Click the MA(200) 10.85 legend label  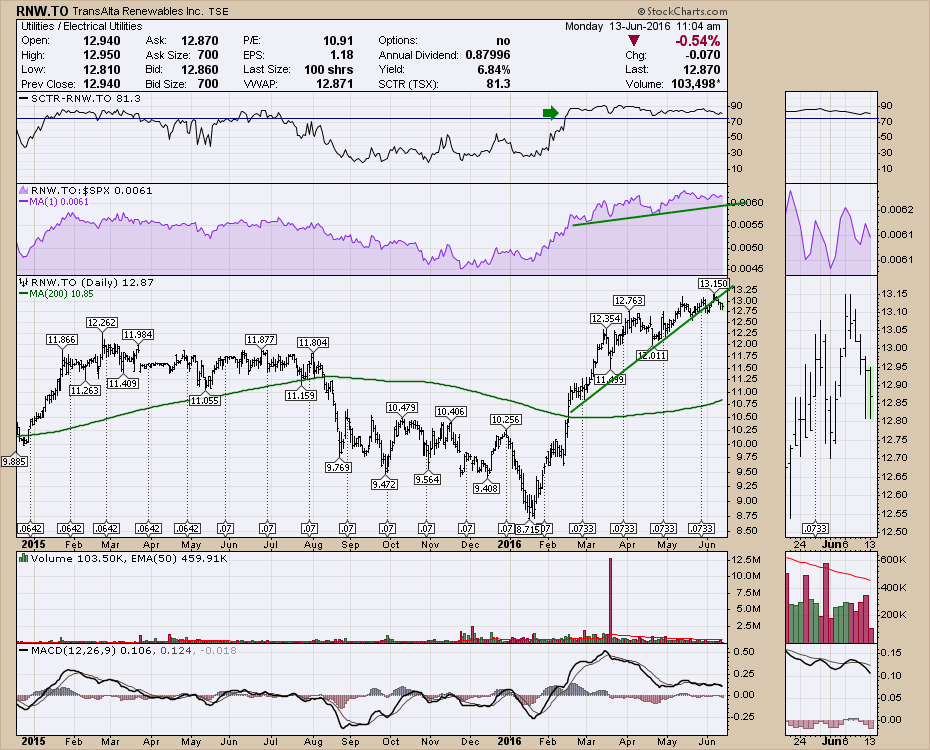point(61,293)
